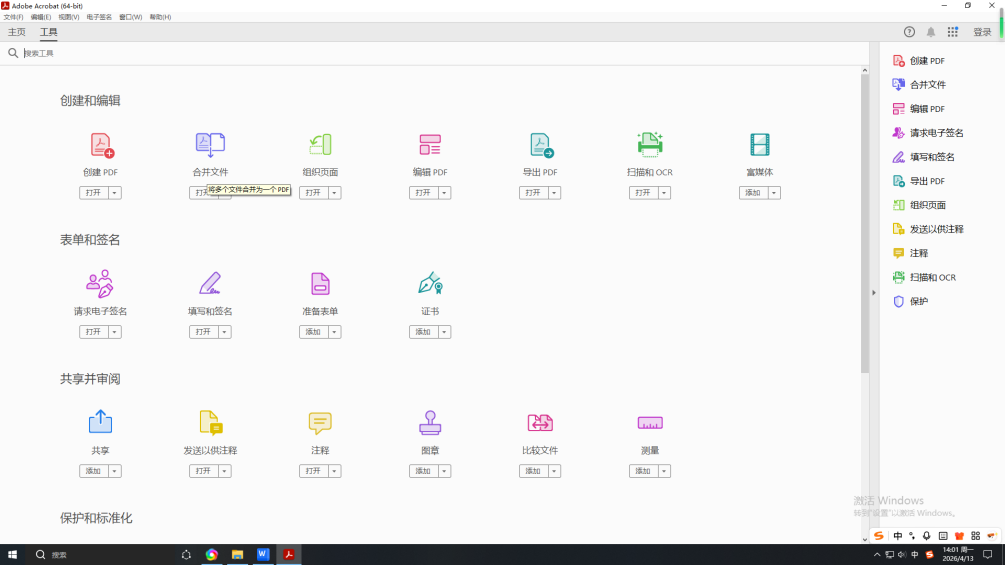Click the 创建 PDF tool icon

102,146
